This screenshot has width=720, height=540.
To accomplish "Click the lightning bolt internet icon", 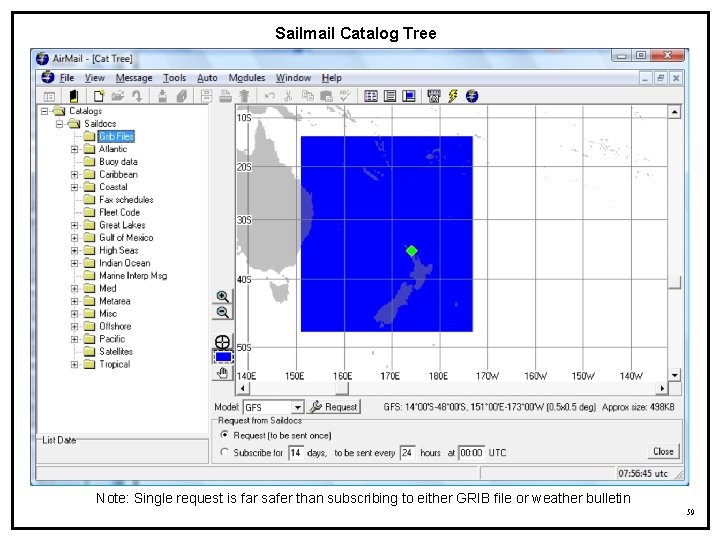I will pyautogui.click(x=453, y=96).
